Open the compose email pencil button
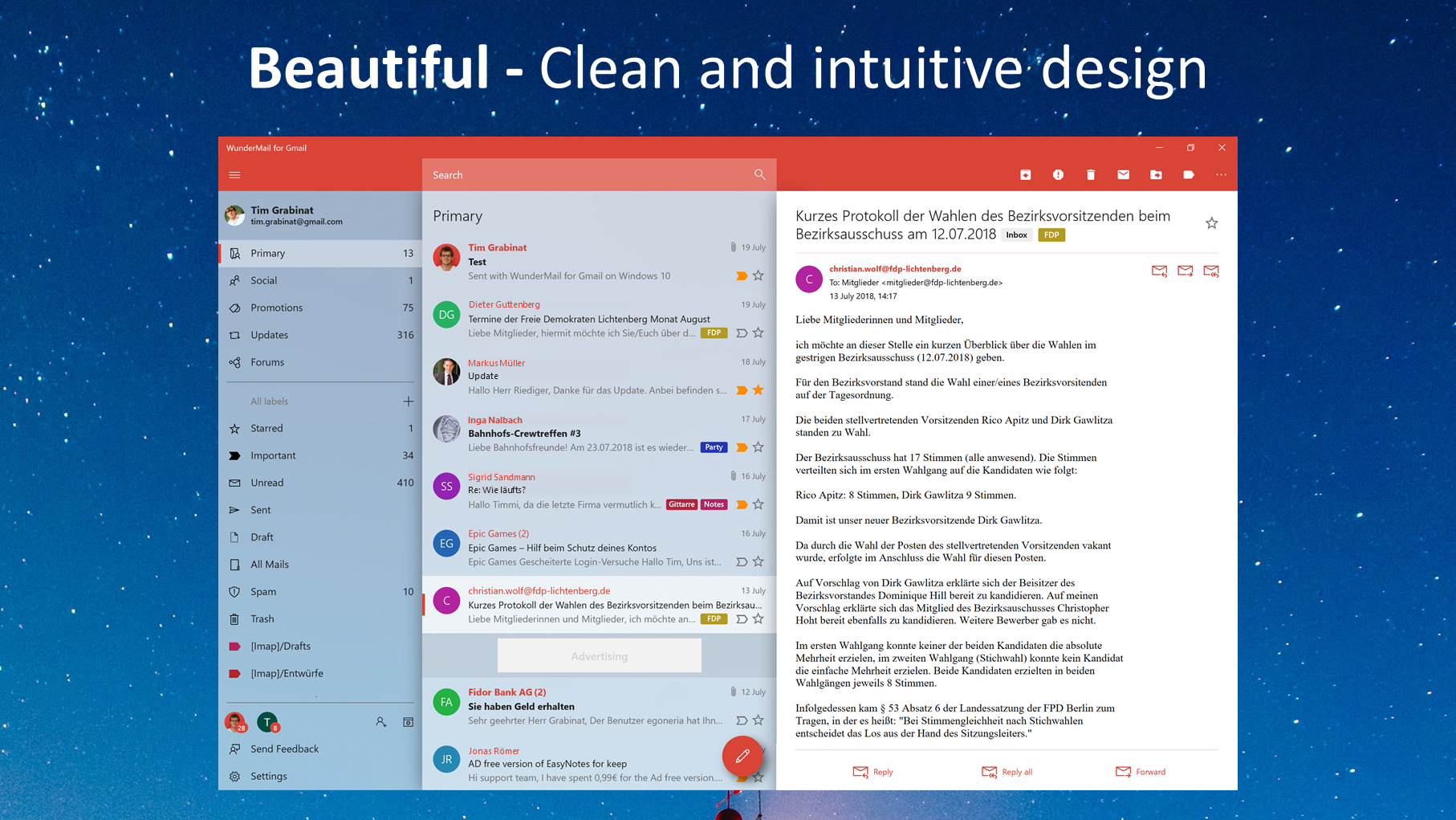 click(742, 756)
